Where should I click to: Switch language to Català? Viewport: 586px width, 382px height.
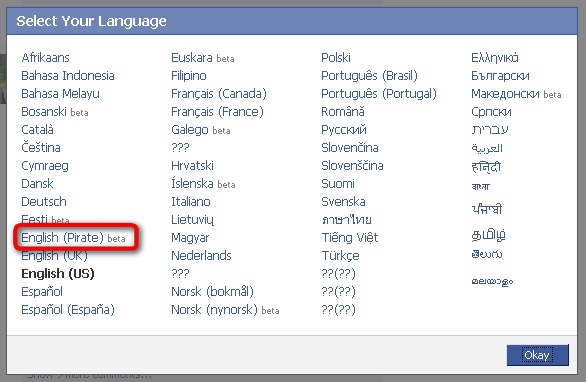[x=37, y=130]
